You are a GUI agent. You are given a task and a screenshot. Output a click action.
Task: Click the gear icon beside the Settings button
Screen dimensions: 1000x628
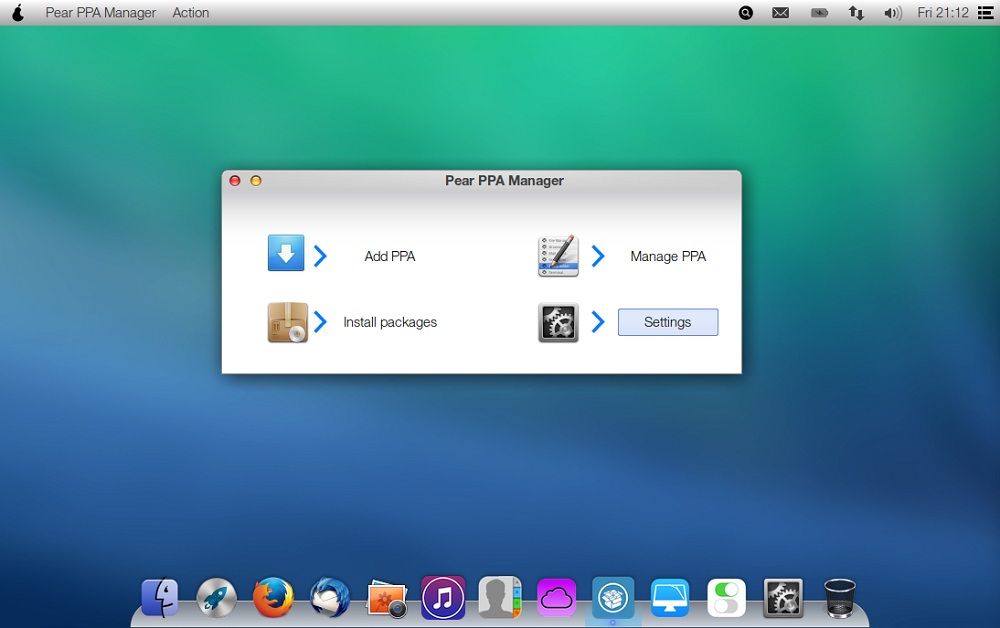[558, 323]
